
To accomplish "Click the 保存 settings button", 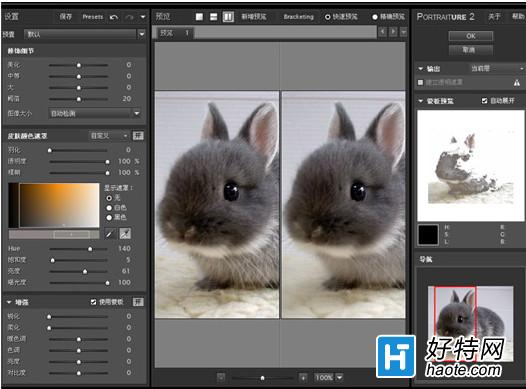I will tap(66, 16).
